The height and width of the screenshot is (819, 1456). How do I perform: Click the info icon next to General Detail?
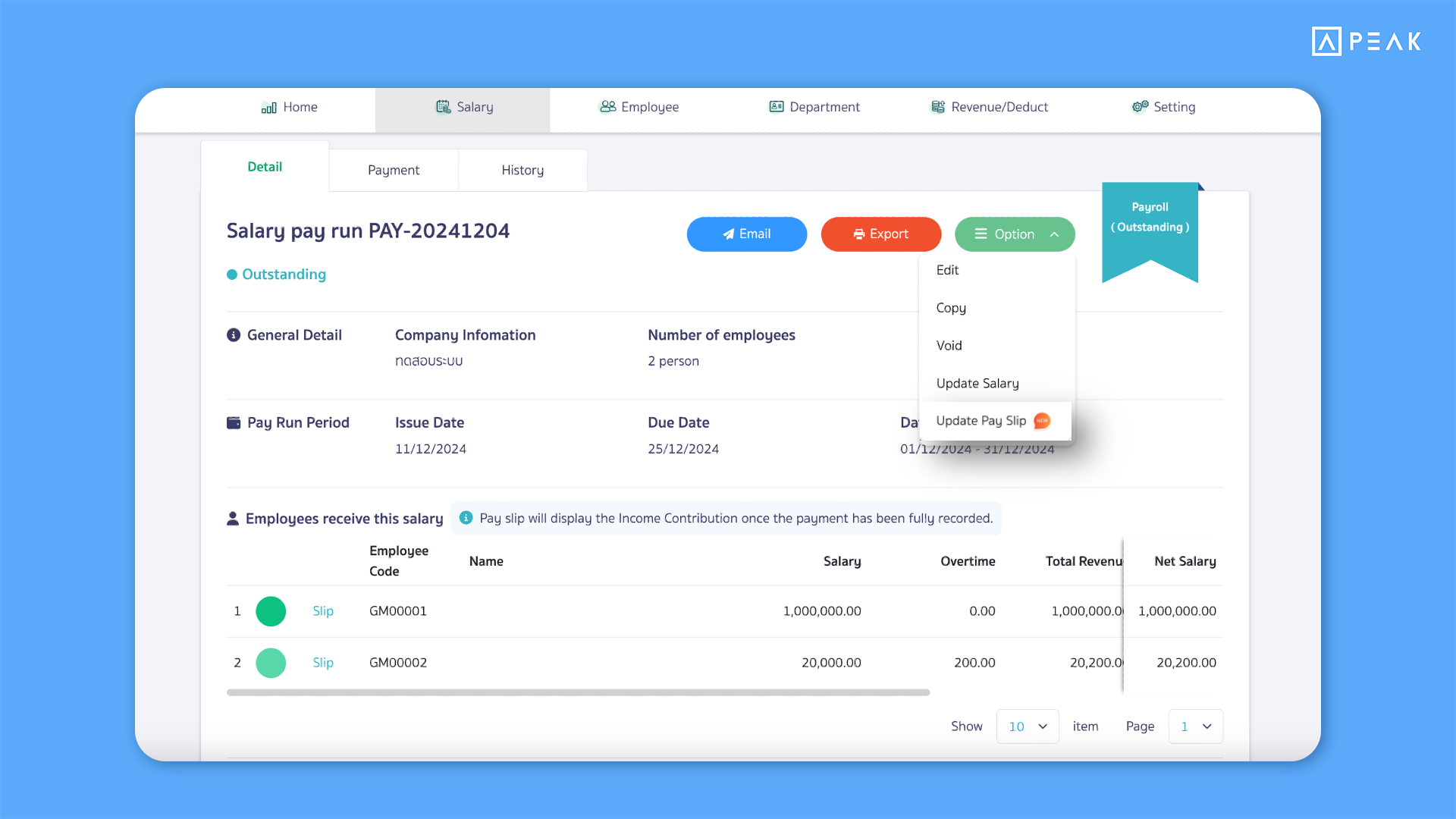point(232,334)
